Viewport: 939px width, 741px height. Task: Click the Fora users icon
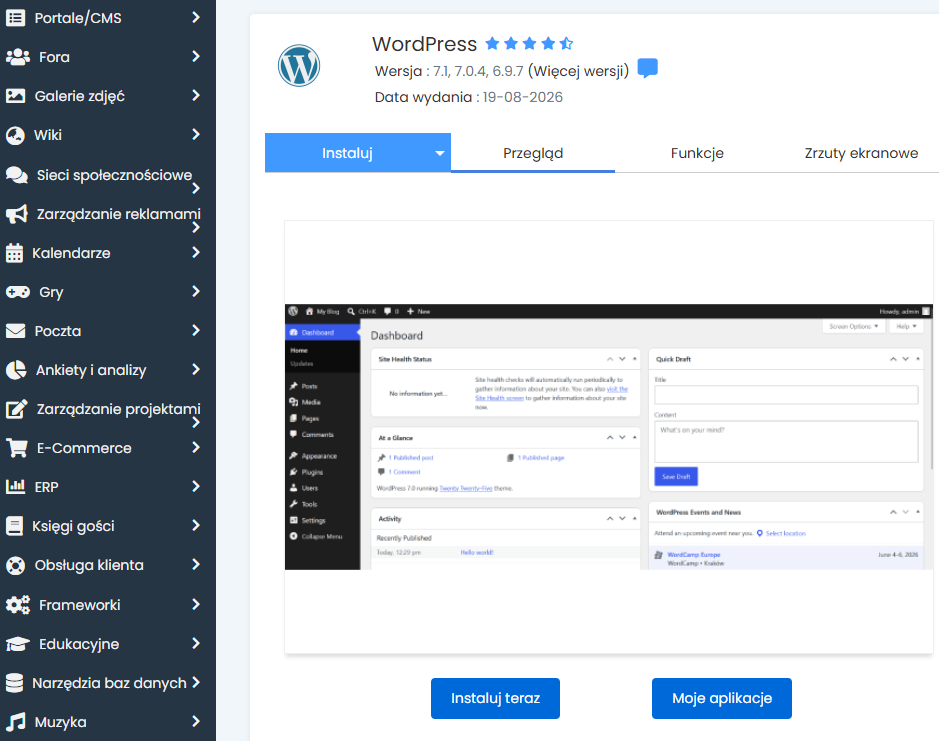click(17, 57)
